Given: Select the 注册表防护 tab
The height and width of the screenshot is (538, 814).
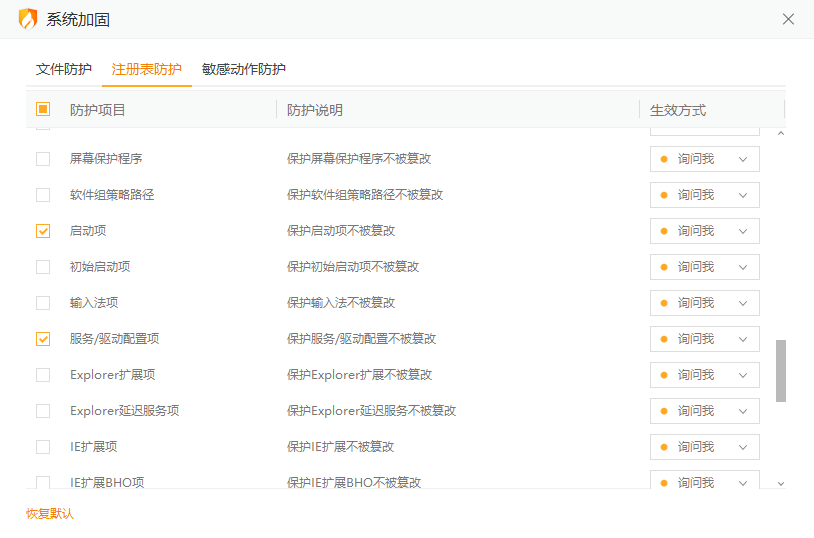Looking at the screenshot, I should 146,69.
